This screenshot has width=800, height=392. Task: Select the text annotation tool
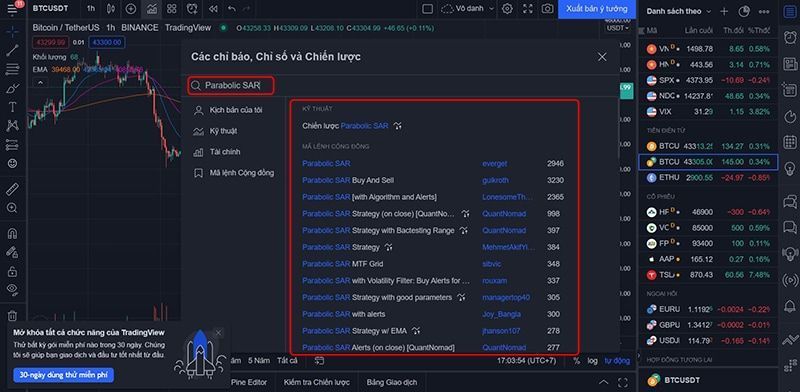click(x=12, y=107)
